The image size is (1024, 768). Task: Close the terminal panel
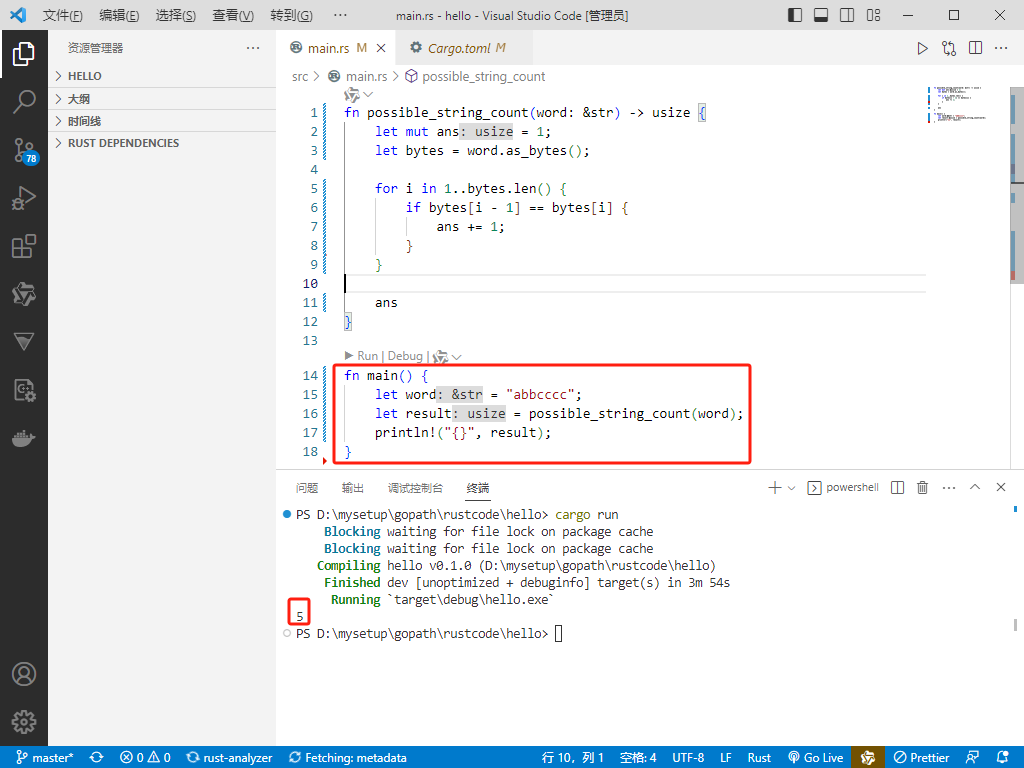pos(1001,488)
